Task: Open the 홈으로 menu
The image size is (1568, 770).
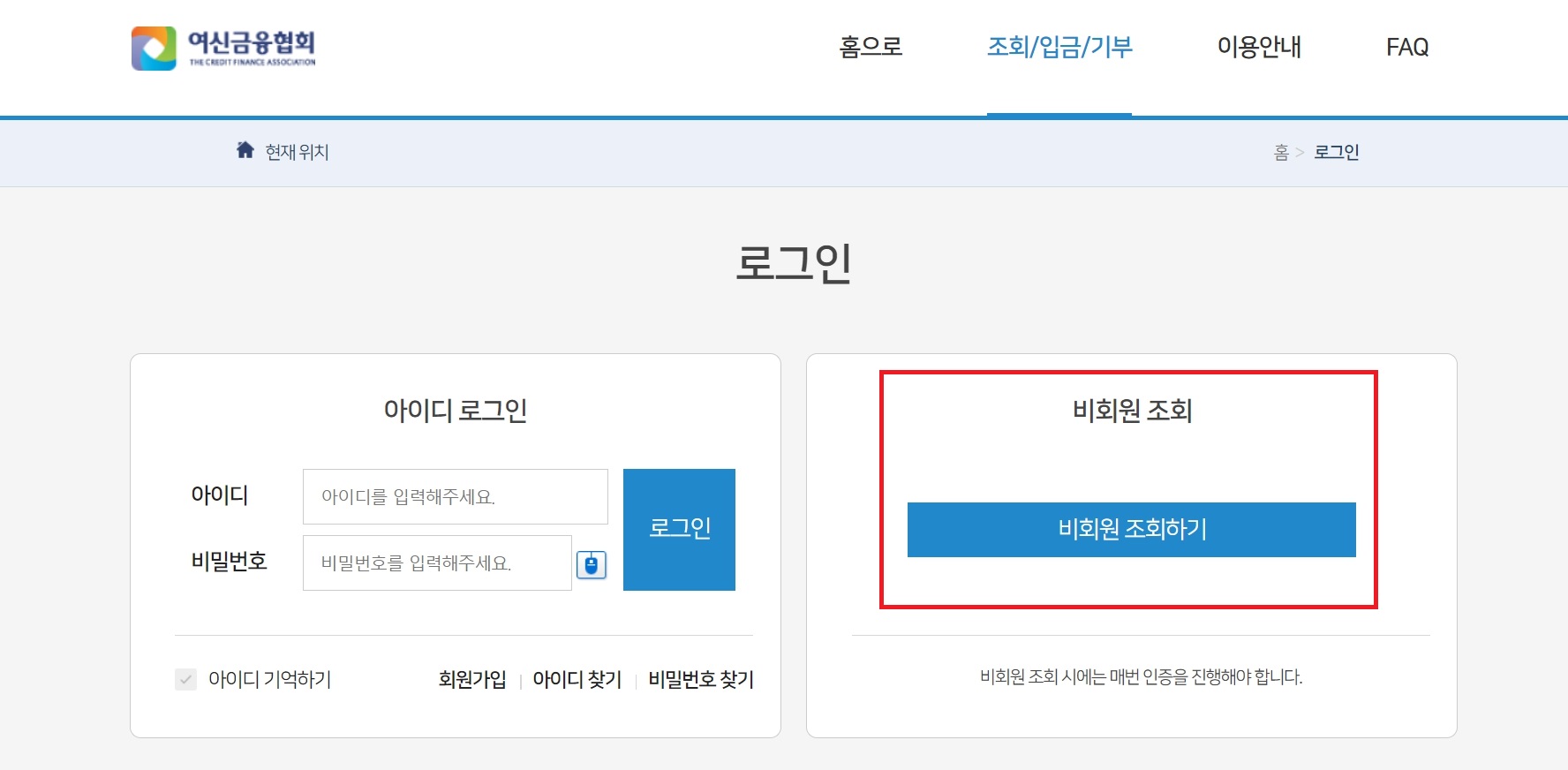Action: coord(871,47)
